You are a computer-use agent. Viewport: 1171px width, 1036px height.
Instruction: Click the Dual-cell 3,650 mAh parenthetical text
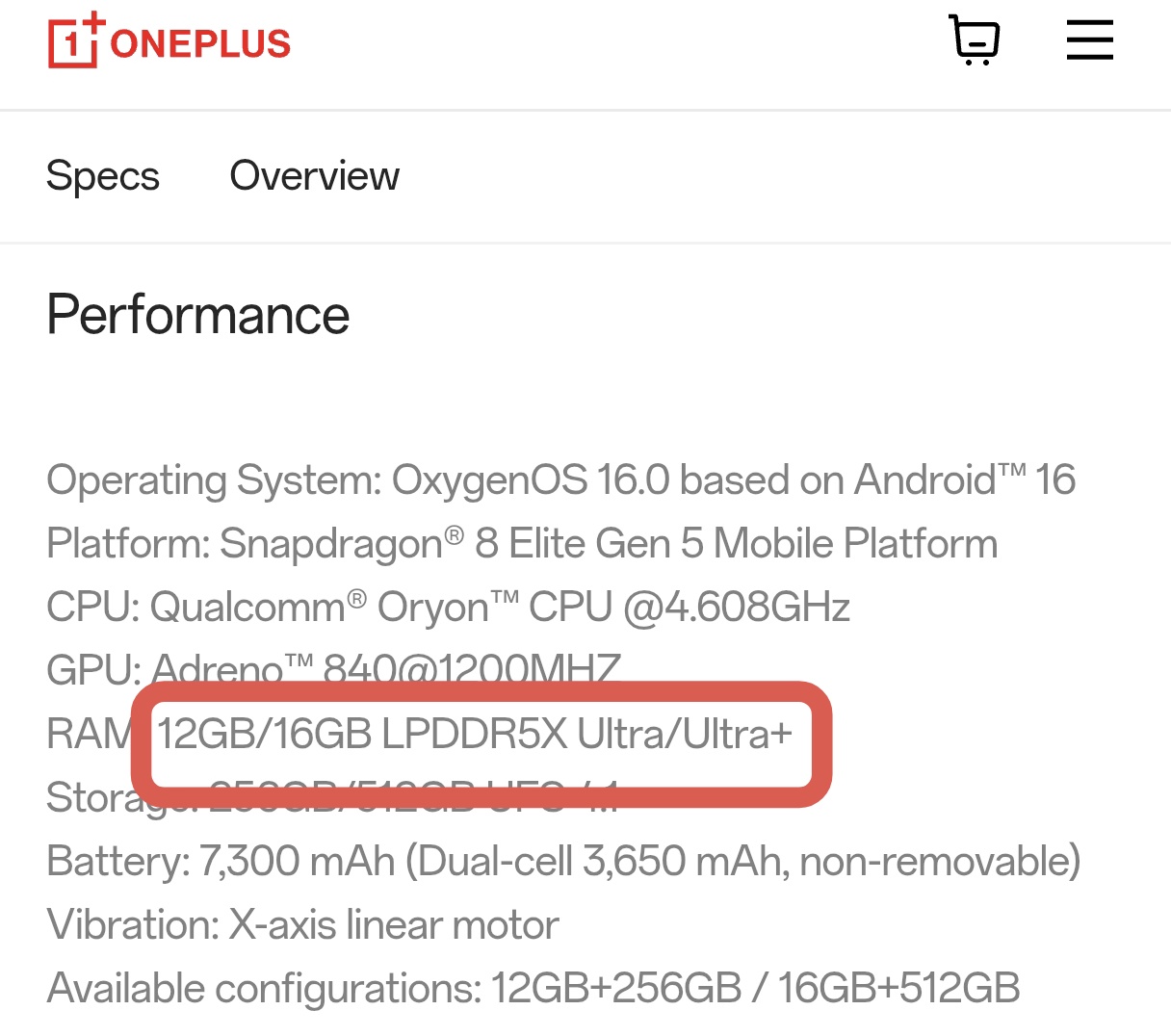[x=742, y=861]
